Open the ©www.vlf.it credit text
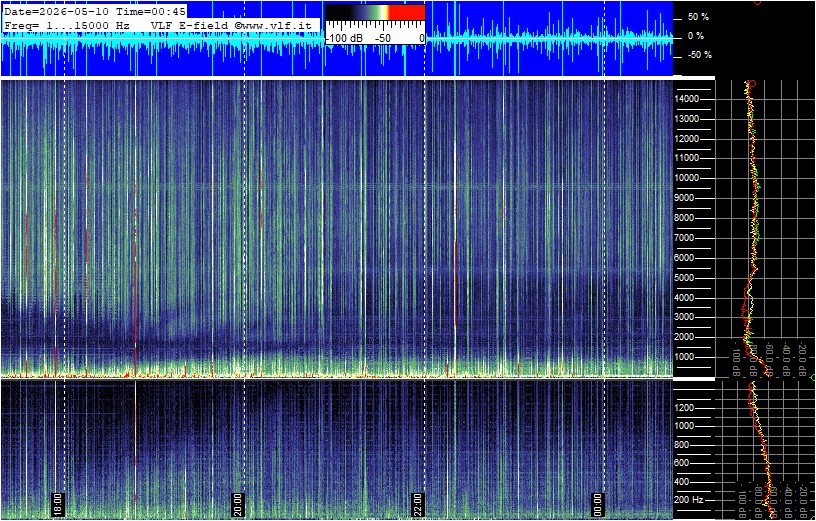The width and height of the screenshot is (816, 521). tap(273, 25)
